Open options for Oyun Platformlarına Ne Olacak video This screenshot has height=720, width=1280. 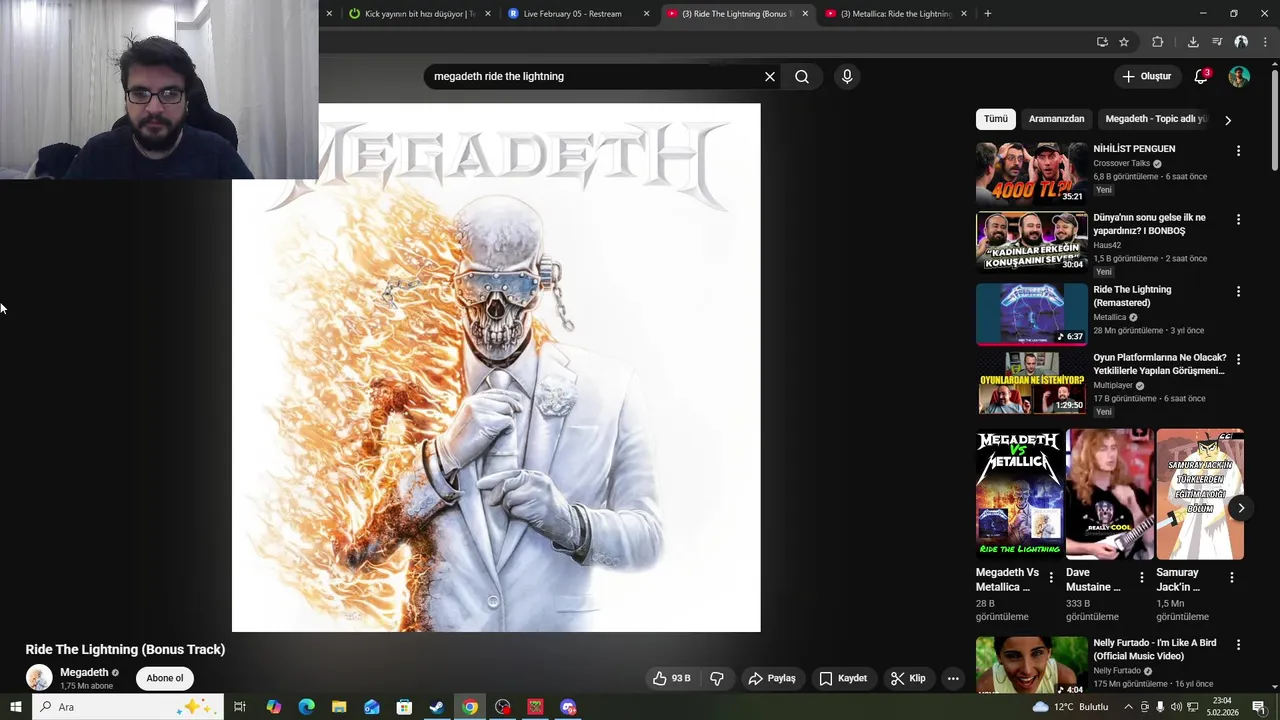coord(1238,359)
